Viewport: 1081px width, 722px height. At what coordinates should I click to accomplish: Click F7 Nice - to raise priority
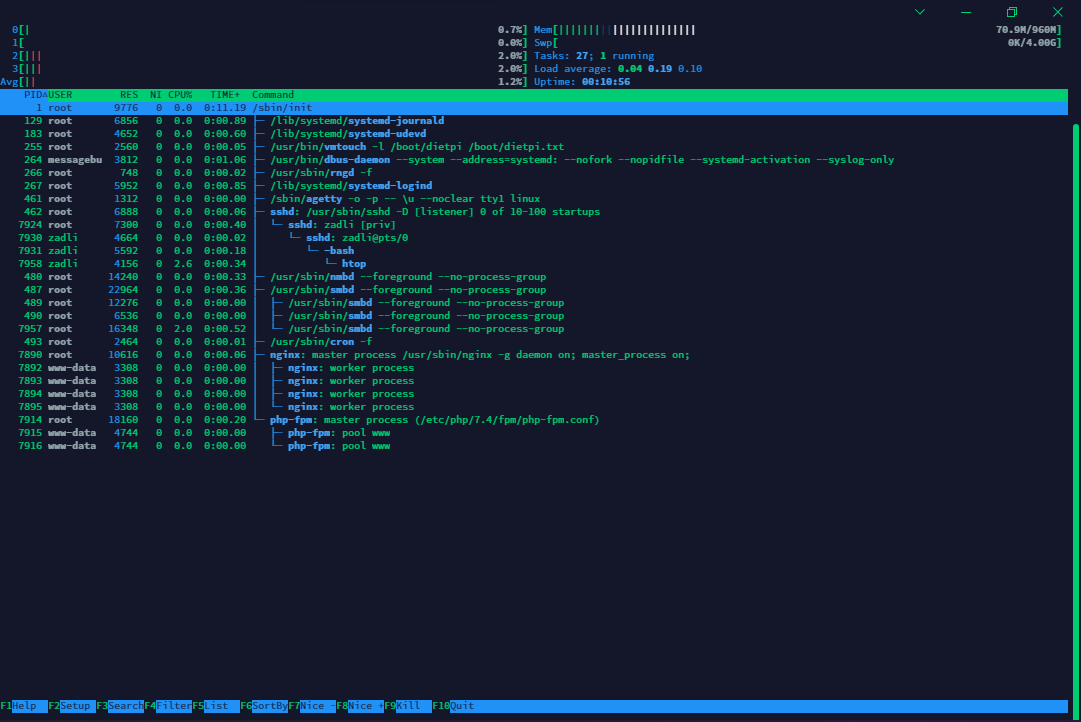312,705
